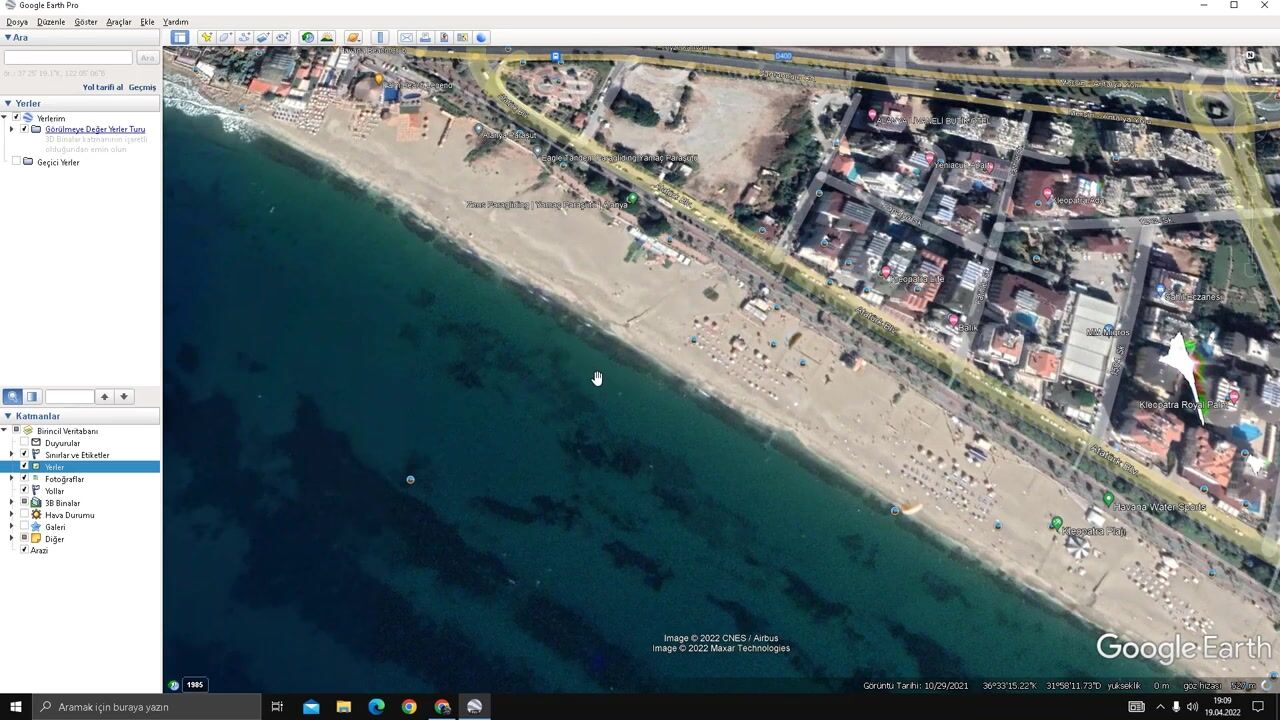Collapse the Katmanlar panel
The height and width of the screenshot is (720, 1280).
[8, 416]
